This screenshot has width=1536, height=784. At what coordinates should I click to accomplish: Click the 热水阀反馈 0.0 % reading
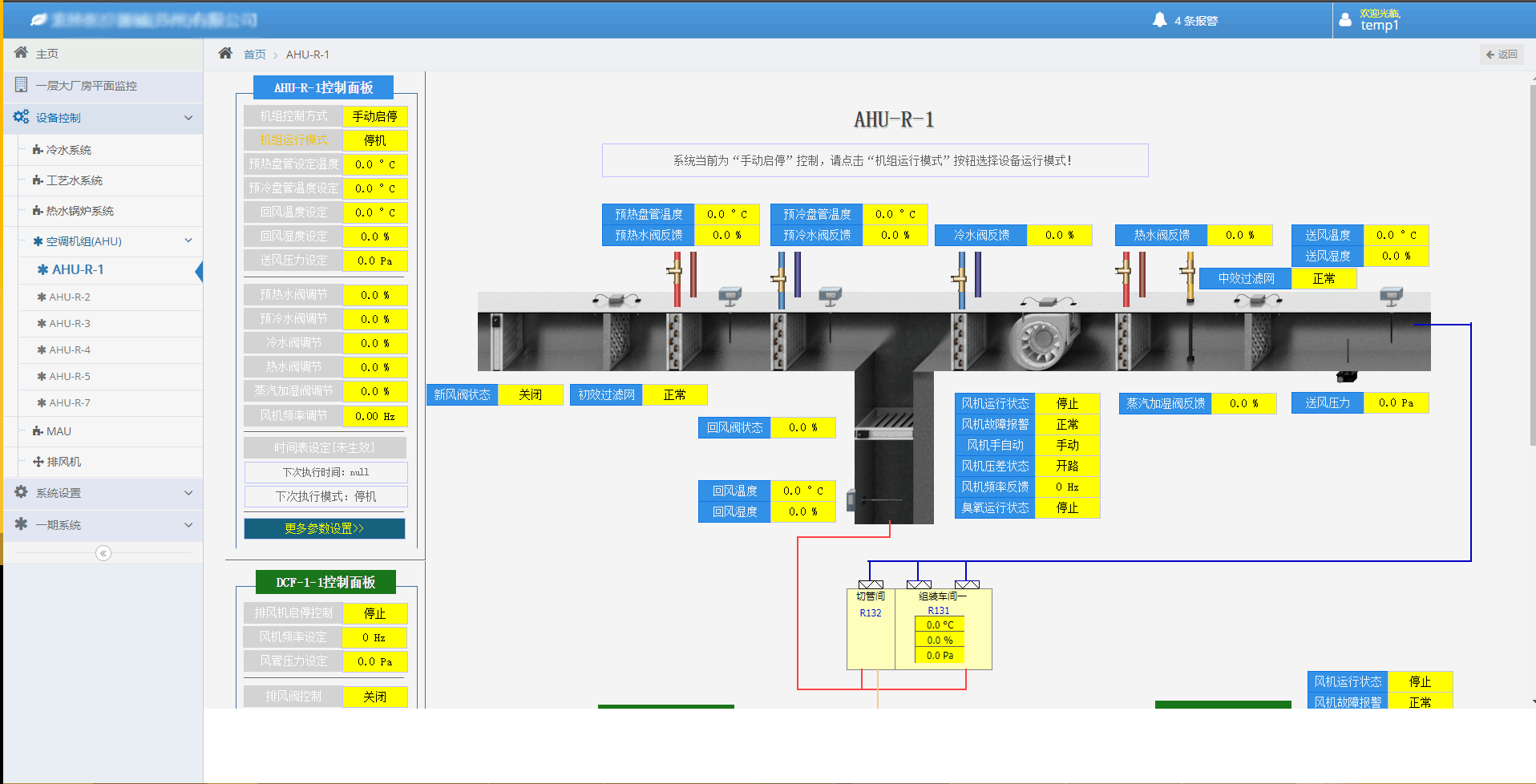pyautogui.click(x=1239, y=235)
